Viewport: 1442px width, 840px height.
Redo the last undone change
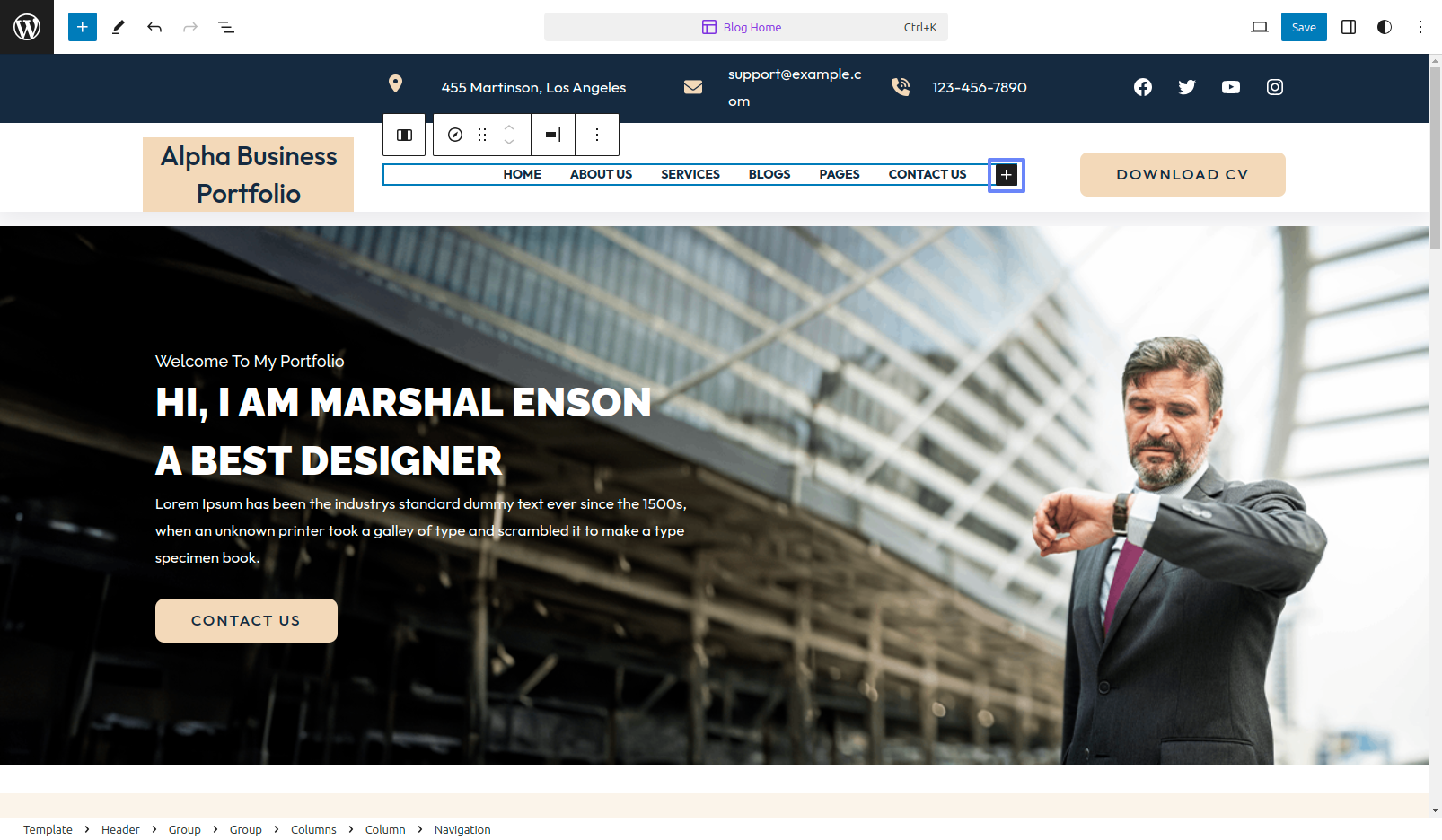click(x=190, y=27)
